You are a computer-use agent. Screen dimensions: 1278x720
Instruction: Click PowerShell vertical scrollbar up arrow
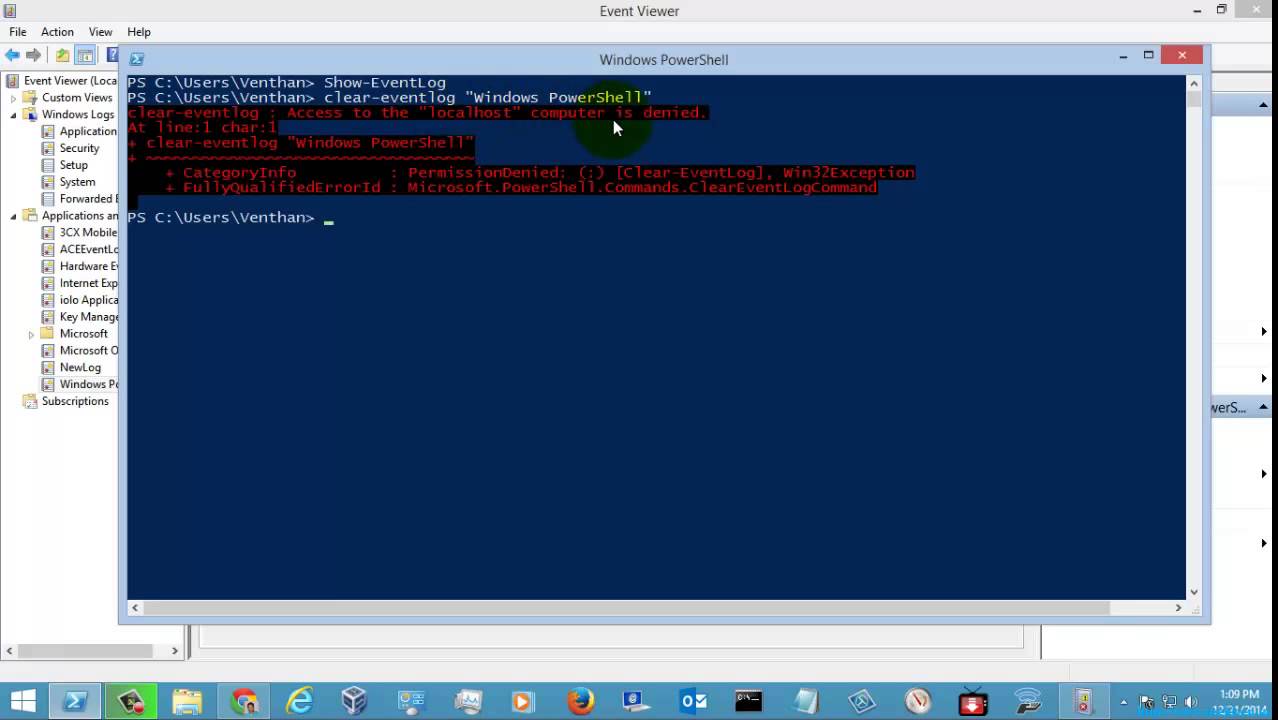(x=1193, y=84)
